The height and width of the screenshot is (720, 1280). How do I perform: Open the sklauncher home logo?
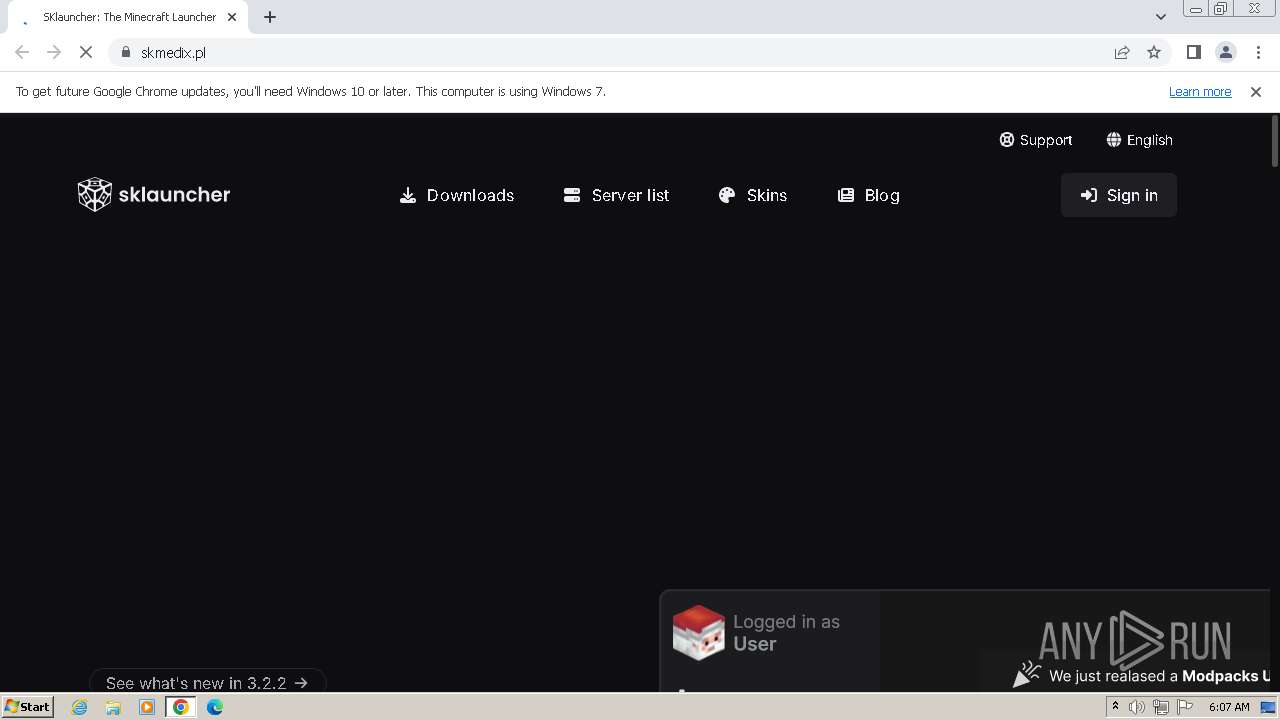154,195
